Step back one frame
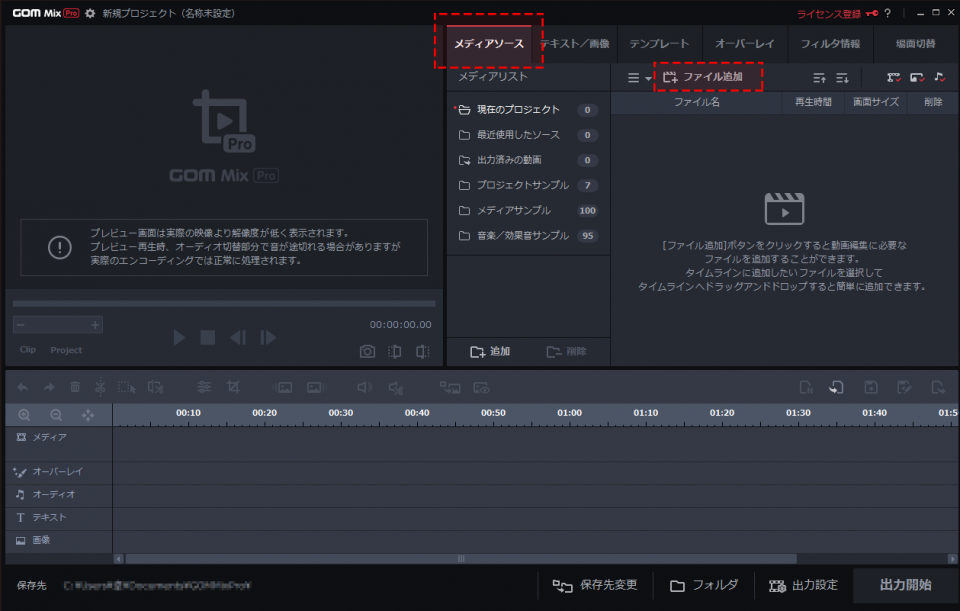Screen dimensions: 960x611 point(238,337)
